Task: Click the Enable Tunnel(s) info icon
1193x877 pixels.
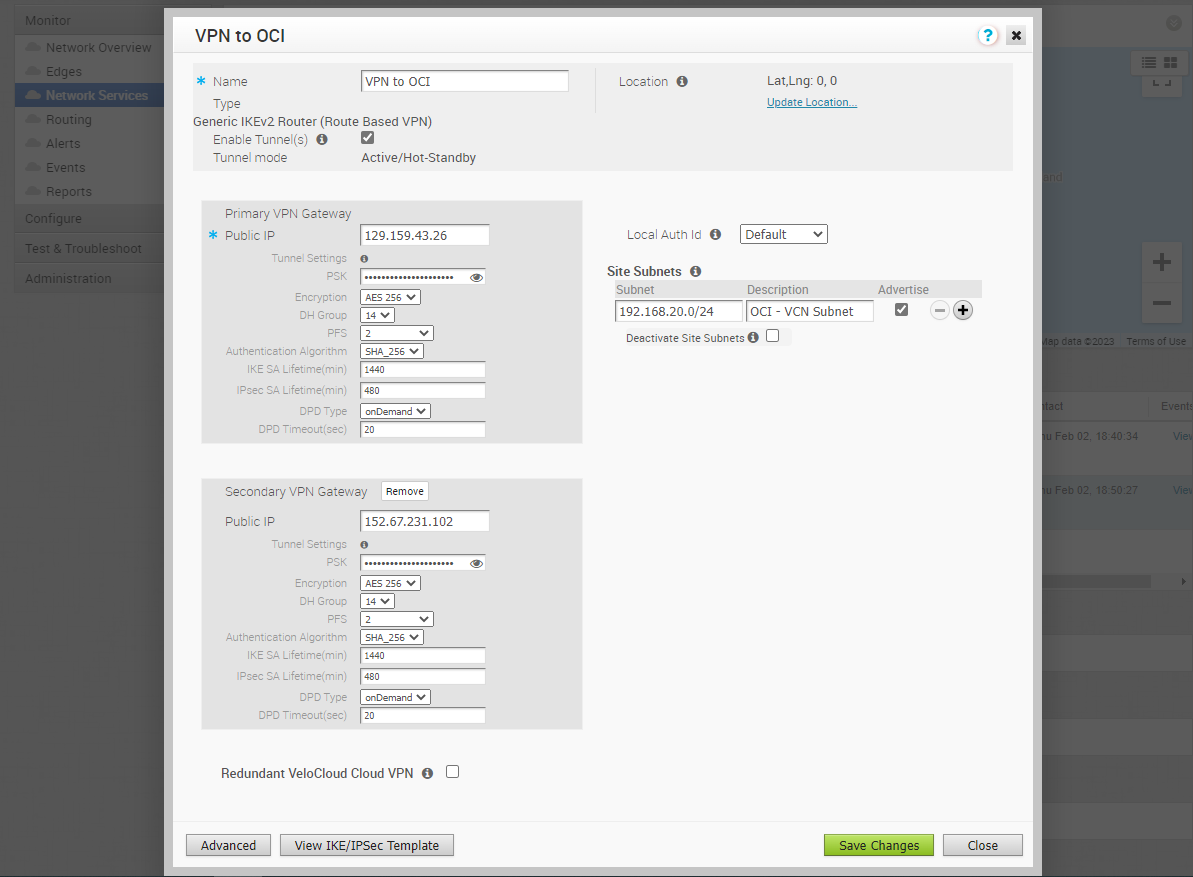Action: (x=322, y=139)
